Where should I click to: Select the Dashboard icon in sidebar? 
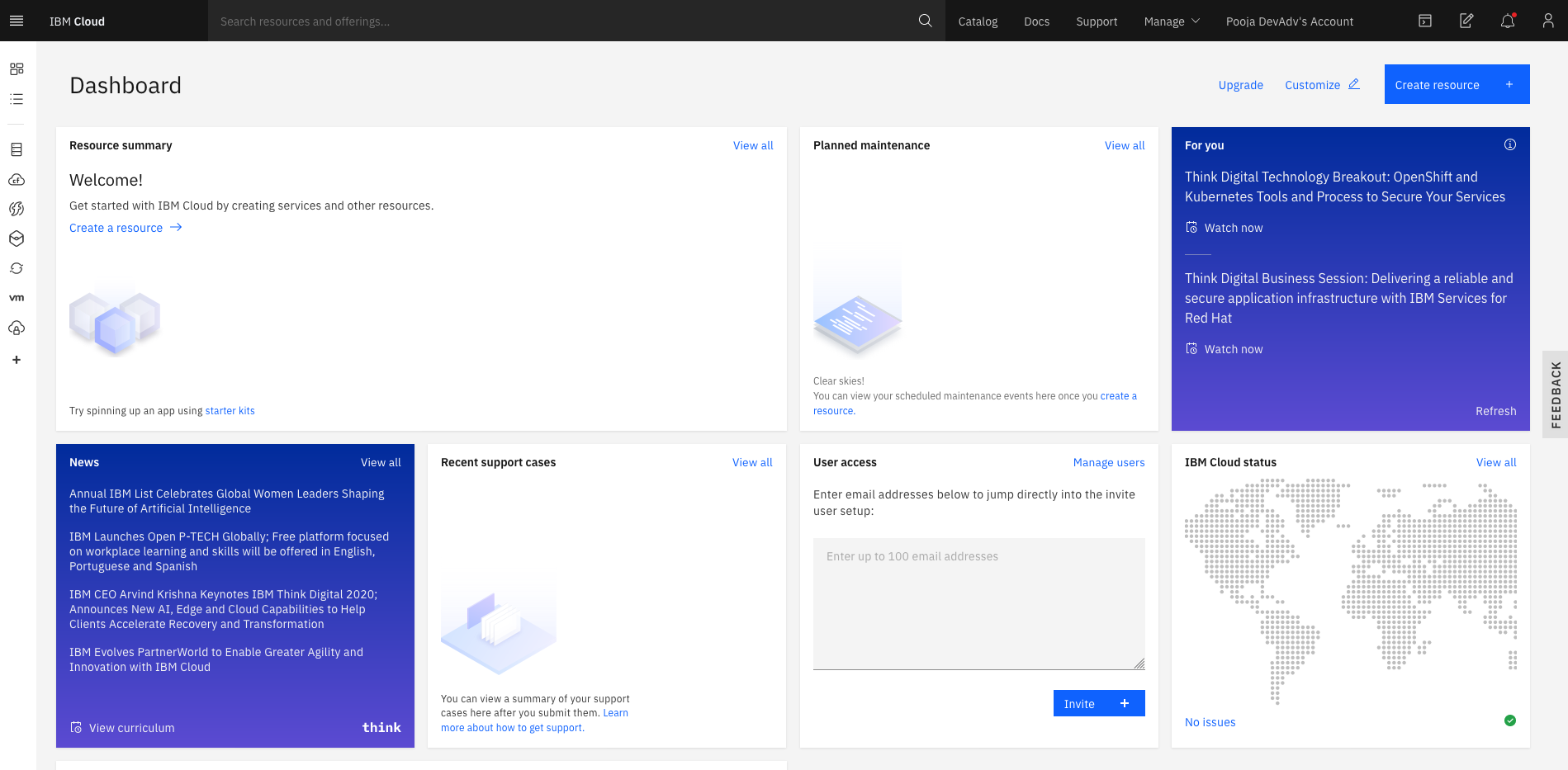tap(17, 68)
